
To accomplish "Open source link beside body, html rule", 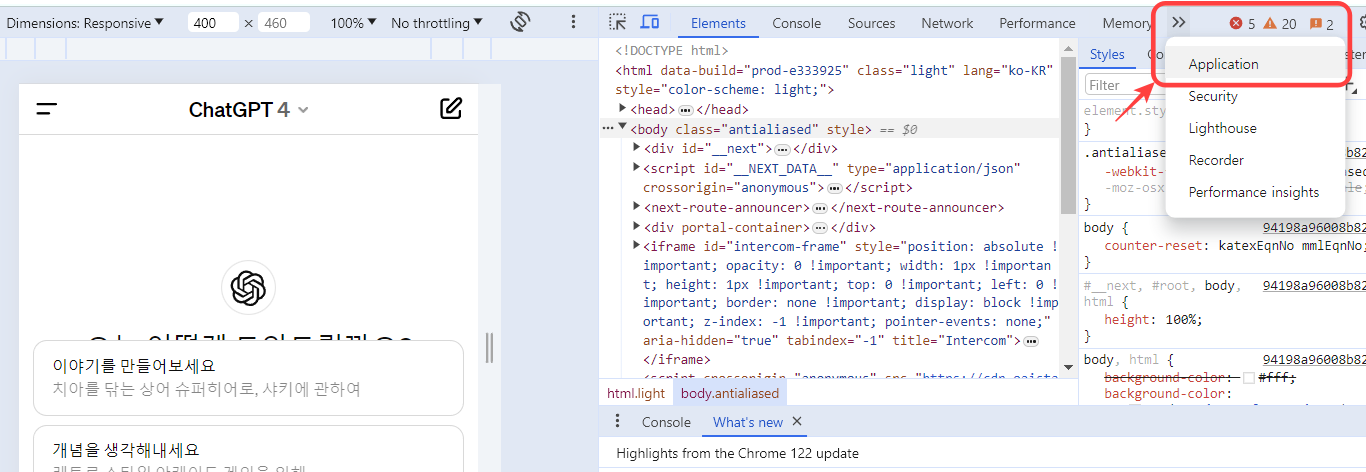I will click(x=1314, y=359).
